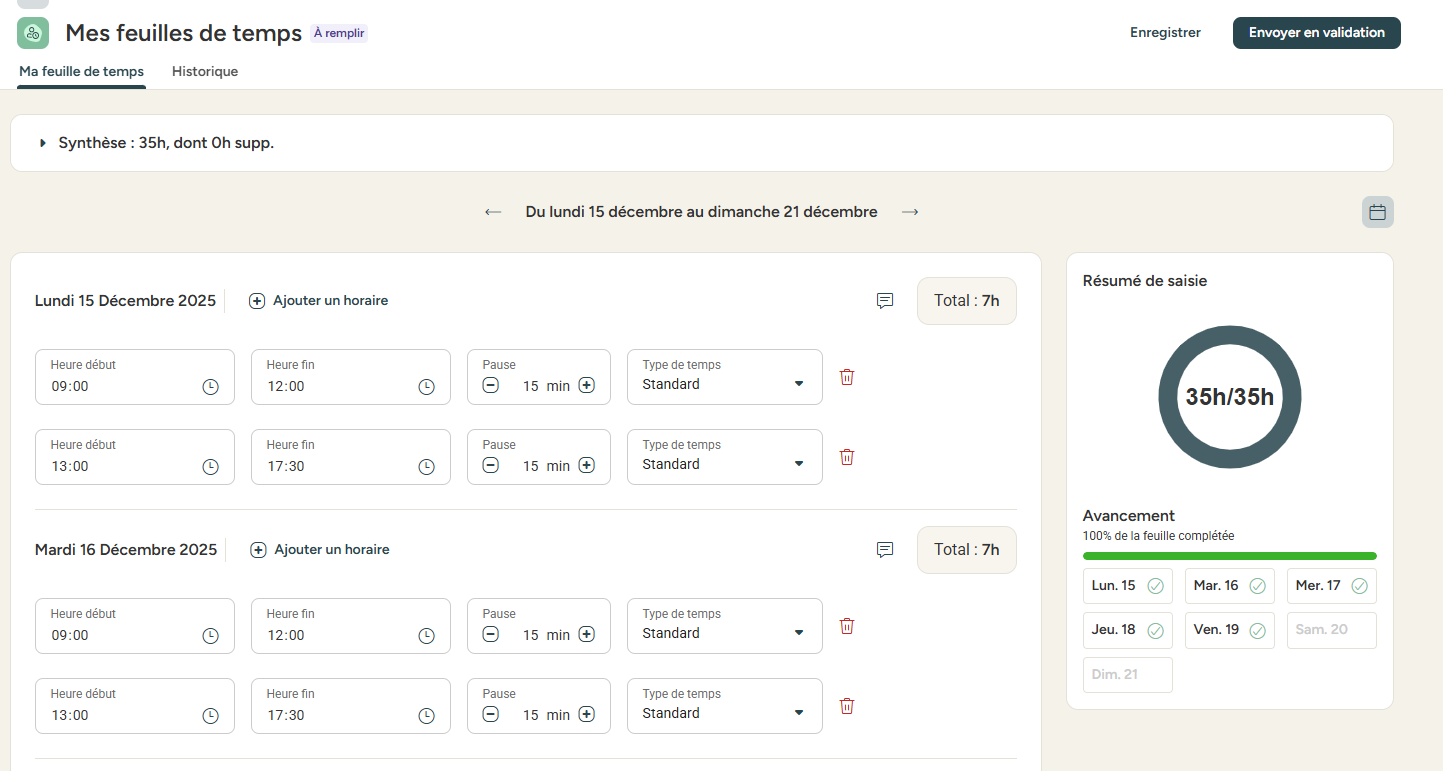Open the calendar date picker icon
This screenshot has height=771, width=1443.
coord(1377,212)
